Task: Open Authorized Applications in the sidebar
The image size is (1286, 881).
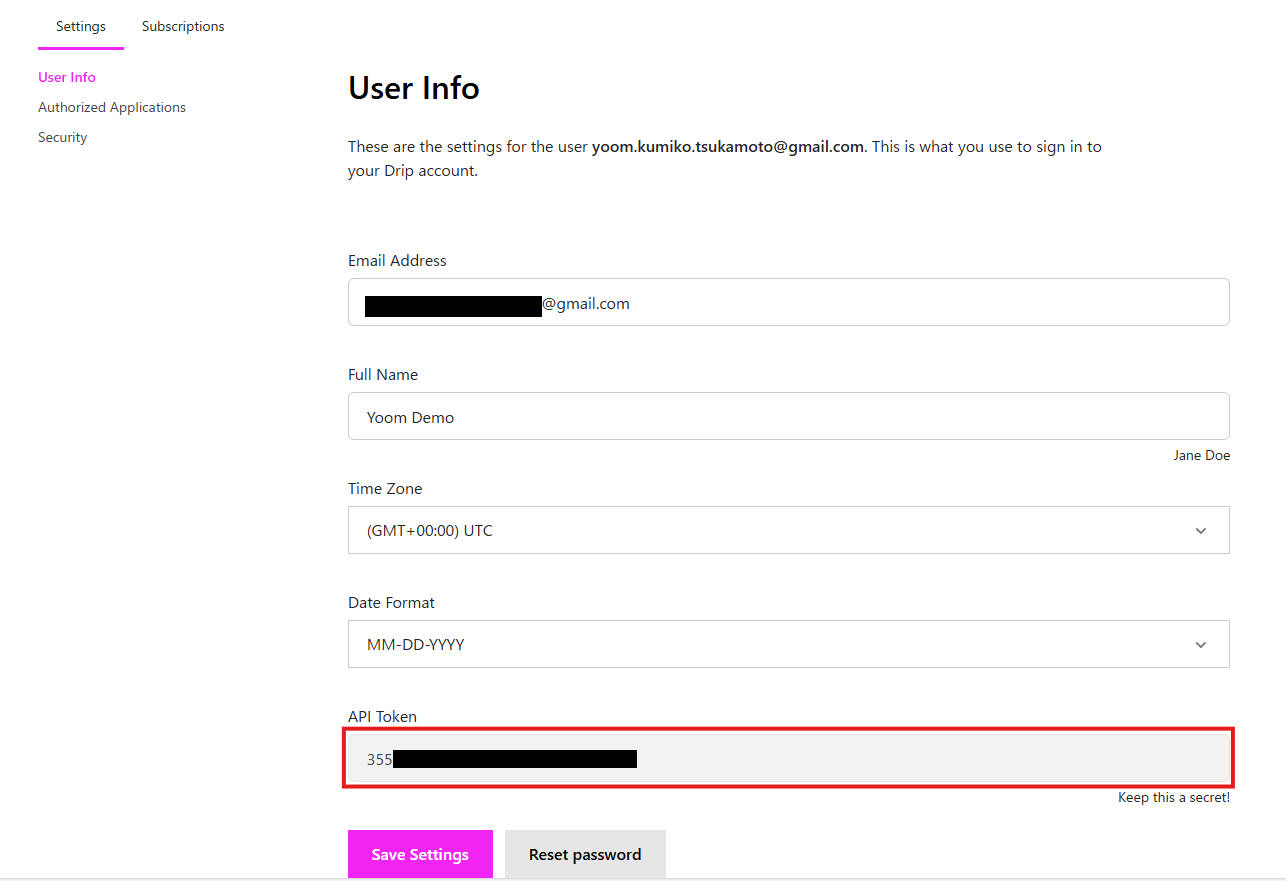Action: click(112, 107)
